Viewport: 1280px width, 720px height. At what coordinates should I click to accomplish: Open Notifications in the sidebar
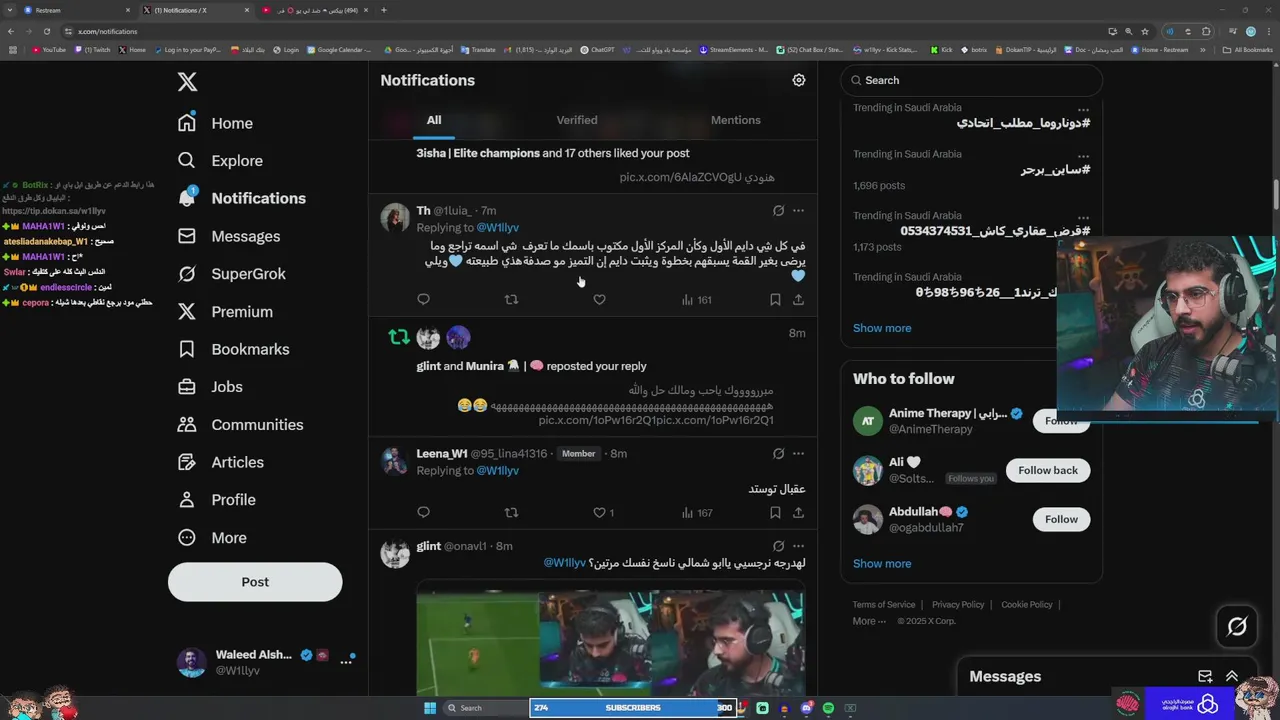click(241, 198)
